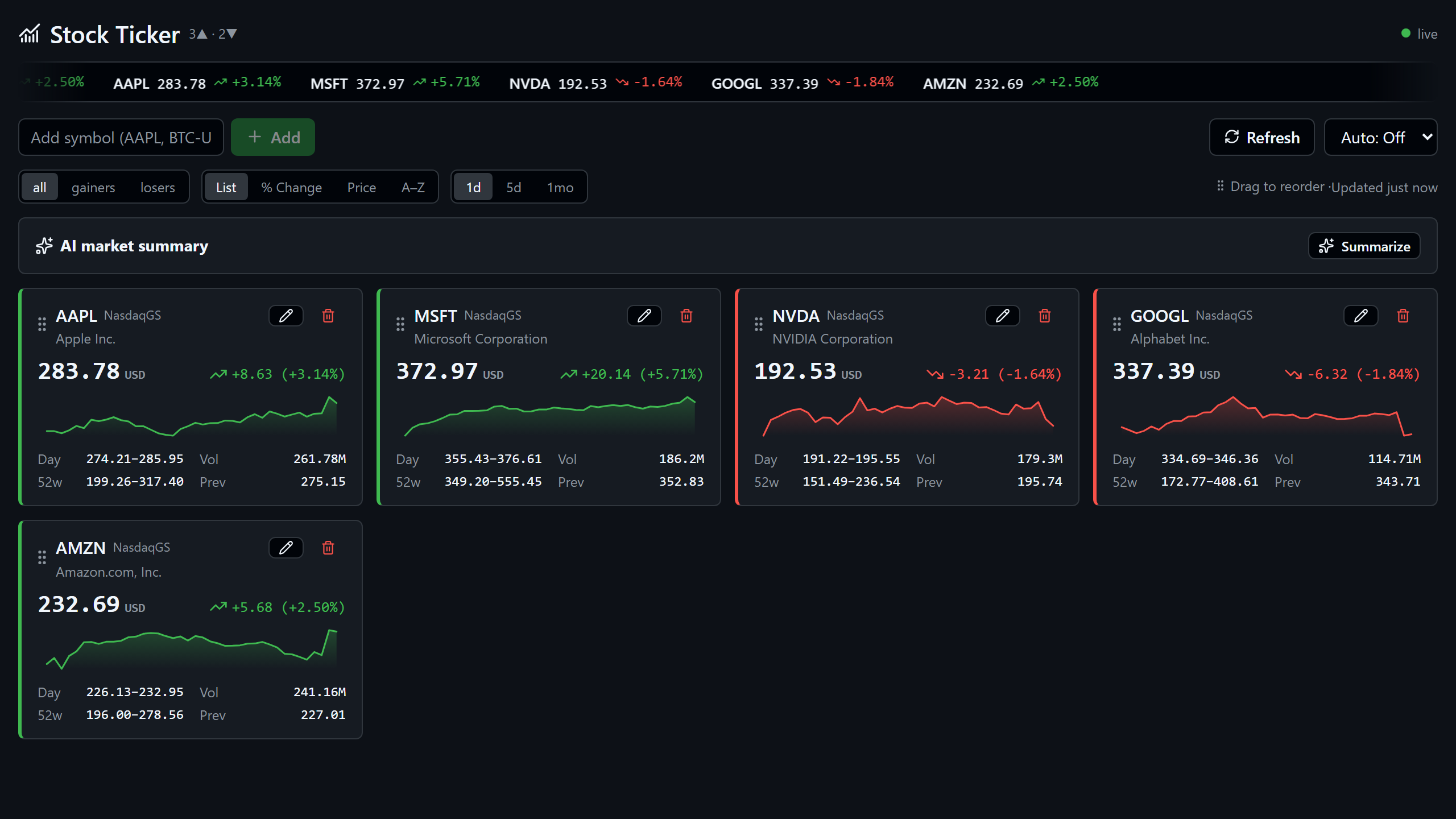
Task: Click the '241.16M' AMZN volume value
Action: [320, 692]
